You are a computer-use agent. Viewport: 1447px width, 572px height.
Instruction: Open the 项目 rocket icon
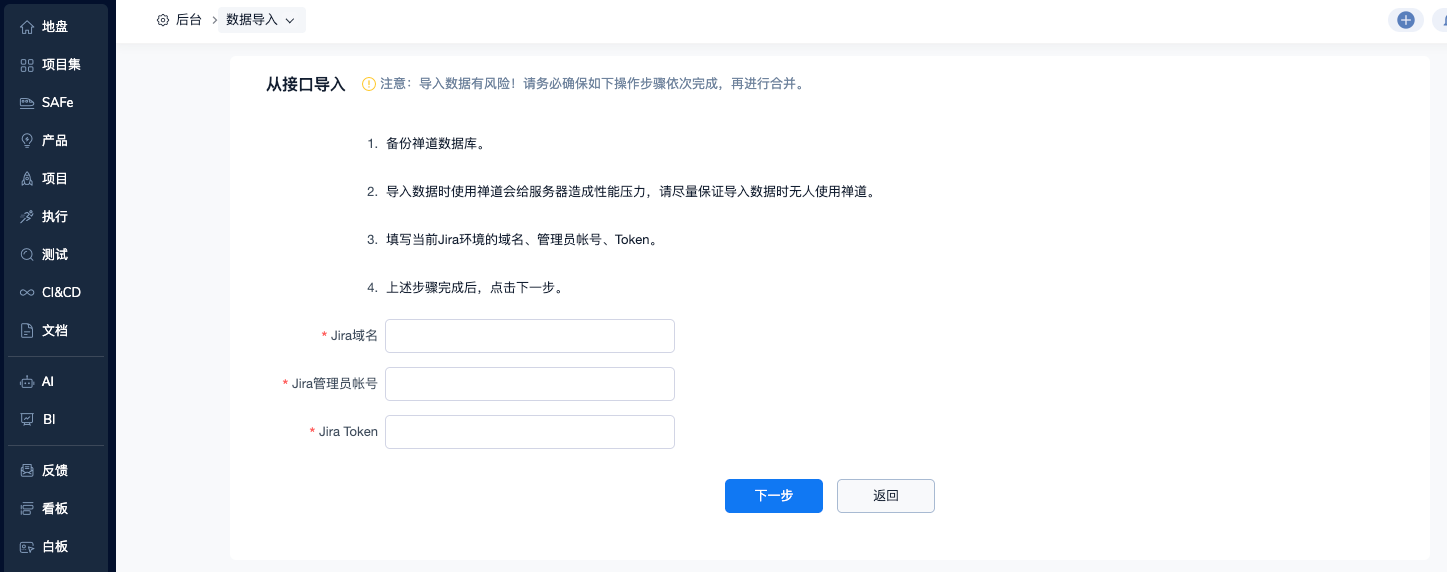click(27, 179)
